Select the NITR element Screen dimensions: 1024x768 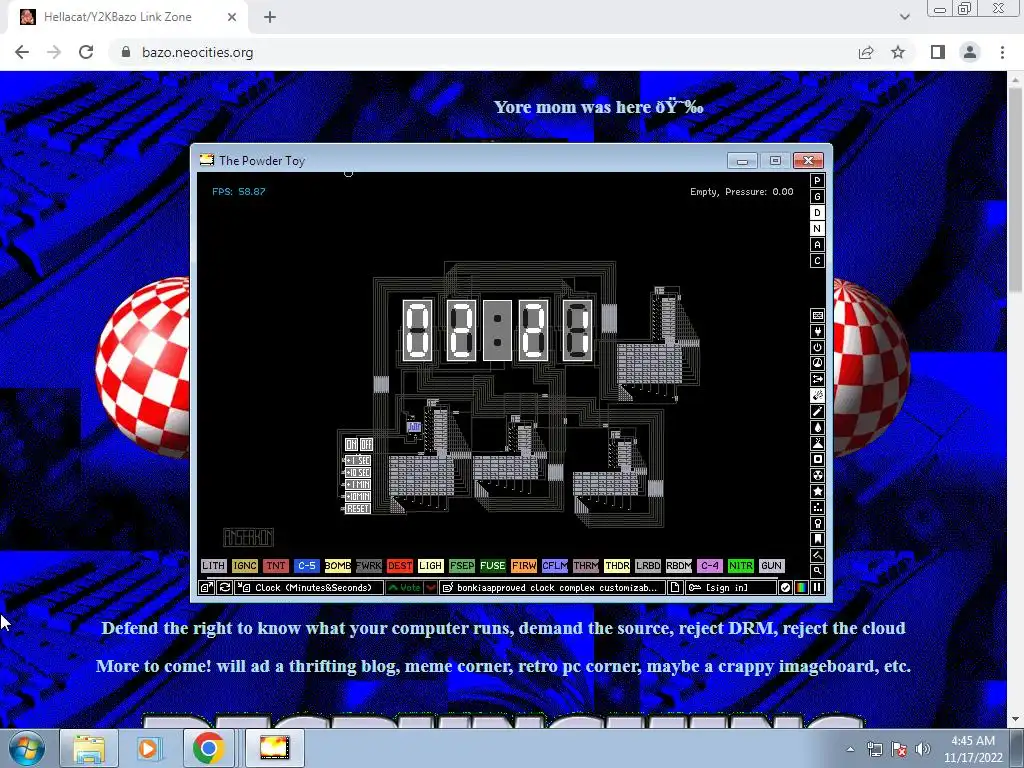(741, 566)
